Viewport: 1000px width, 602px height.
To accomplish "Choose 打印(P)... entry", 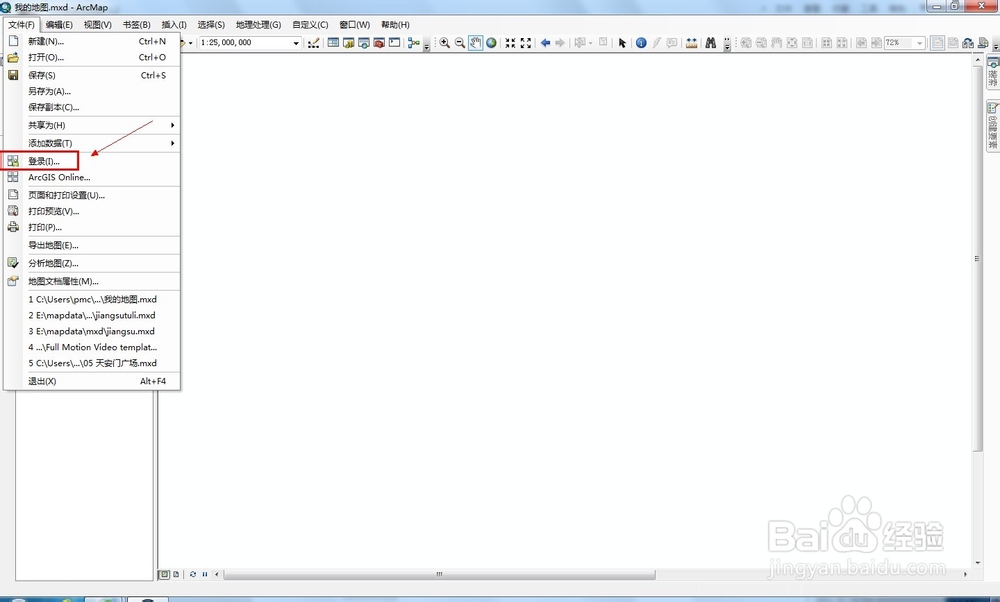I will coord(92,227).
